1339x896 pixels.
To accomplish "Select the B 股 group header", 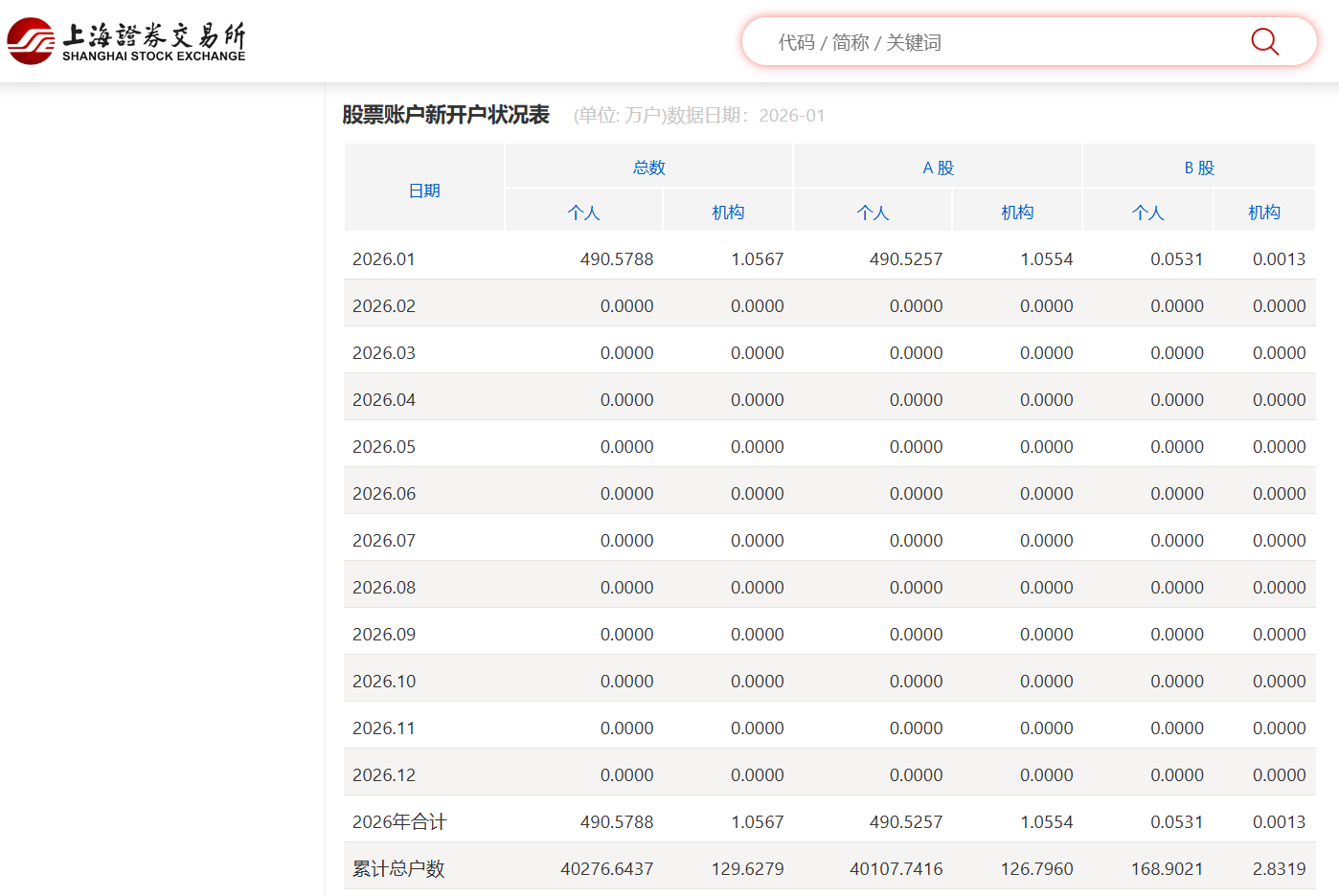I will click(1198, 168).
